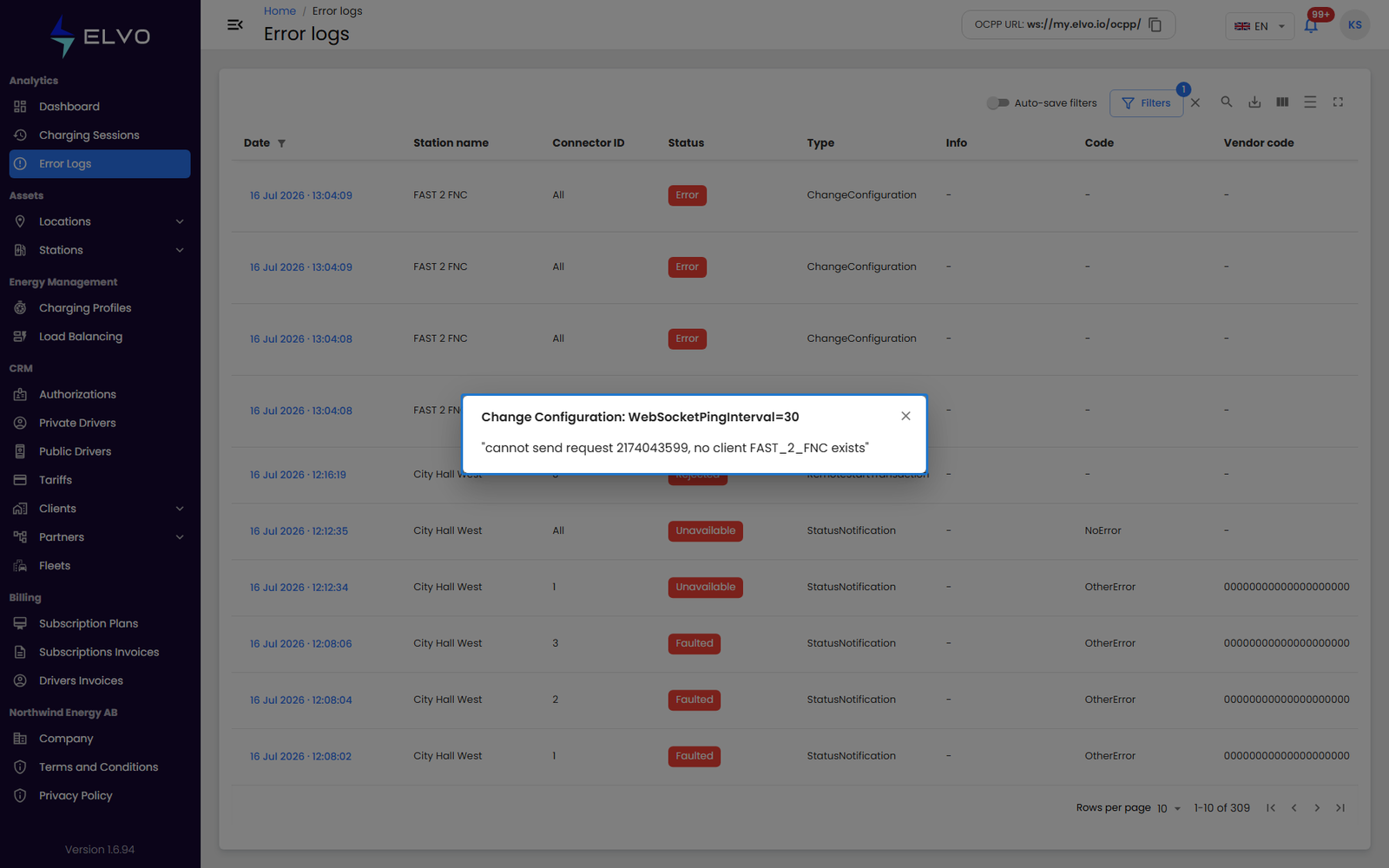Open log entry dated 16 Jul 2026 12:08:02
The image size is (1389, 868).
click(300, 757)
